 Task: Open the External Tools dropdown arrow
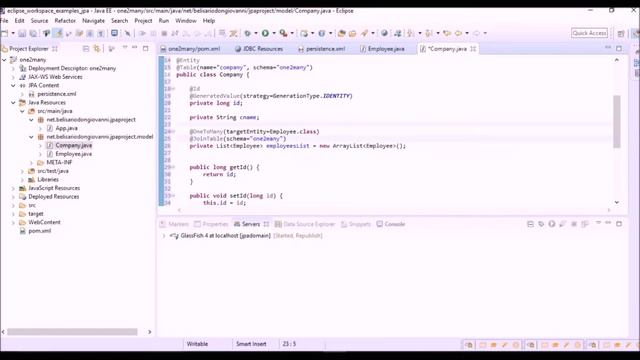291,33
